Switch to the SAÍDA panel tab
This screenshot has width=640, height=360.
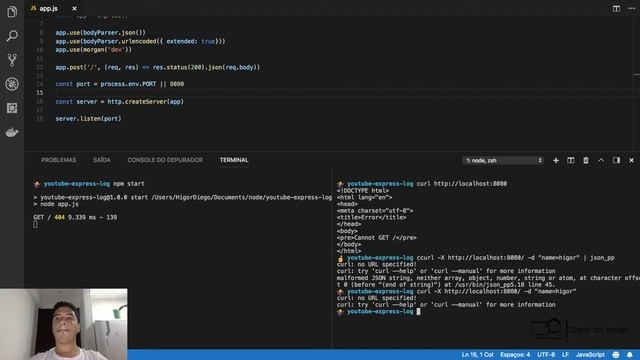coord(102,160)
